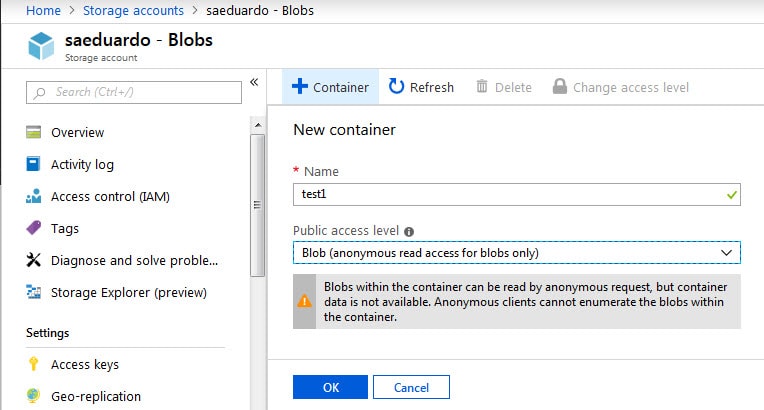Open Storage accounts breadcrumb link

pos(133,10)
